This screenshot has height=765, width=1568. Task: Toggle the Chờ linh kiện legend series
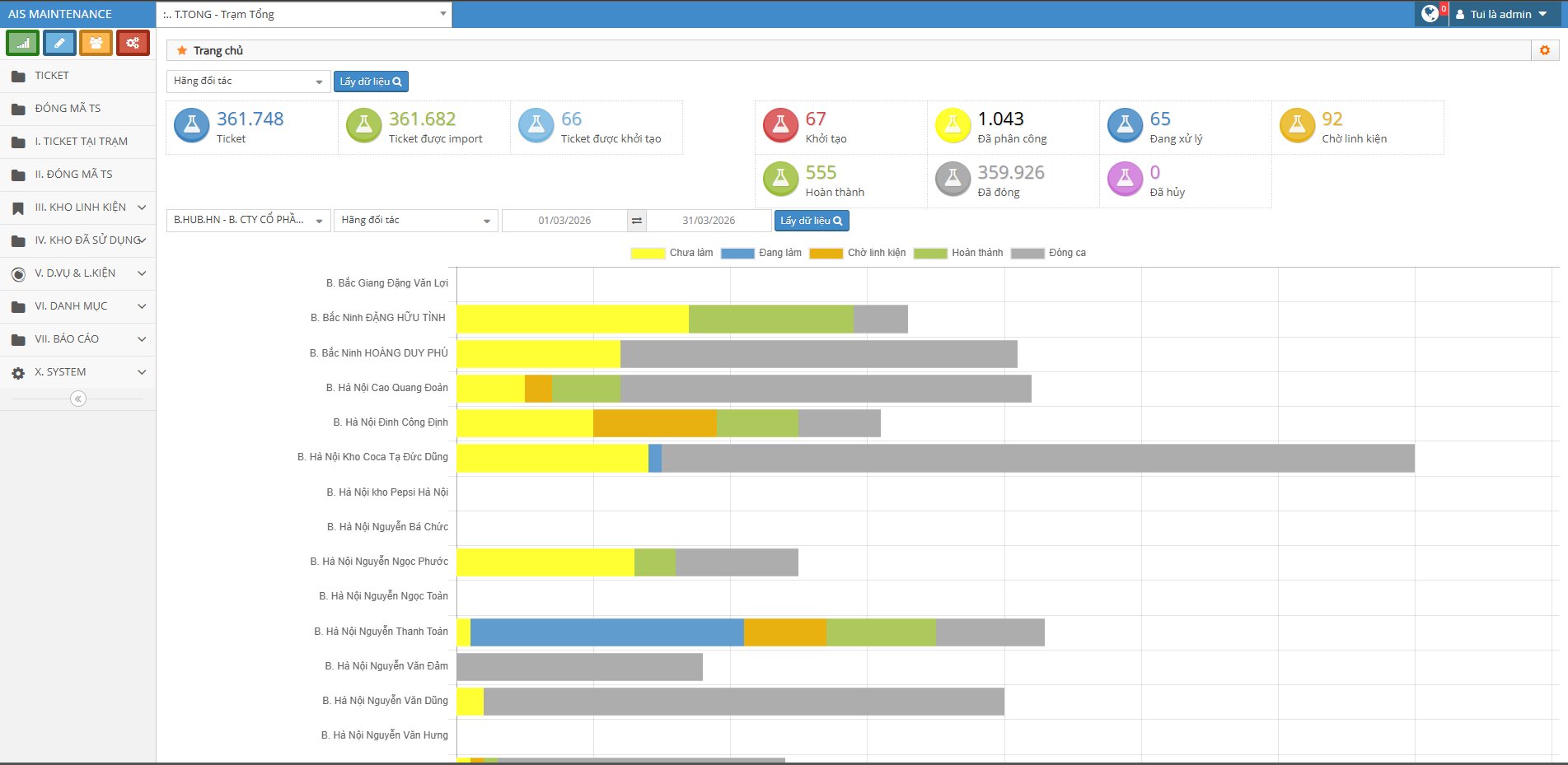point(858,253)
